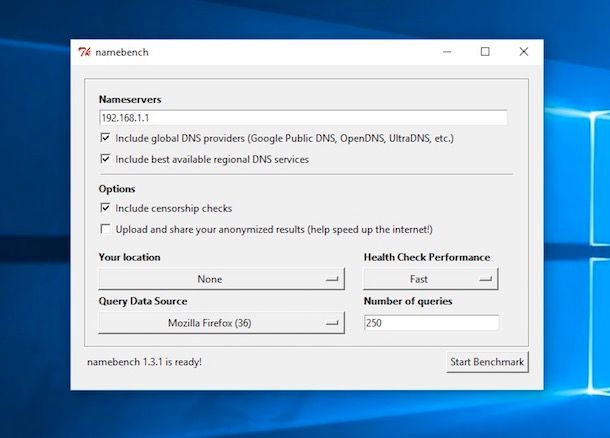The image size is (610, 438).
Task: Click the Options heading label
Action: [117, 189]
